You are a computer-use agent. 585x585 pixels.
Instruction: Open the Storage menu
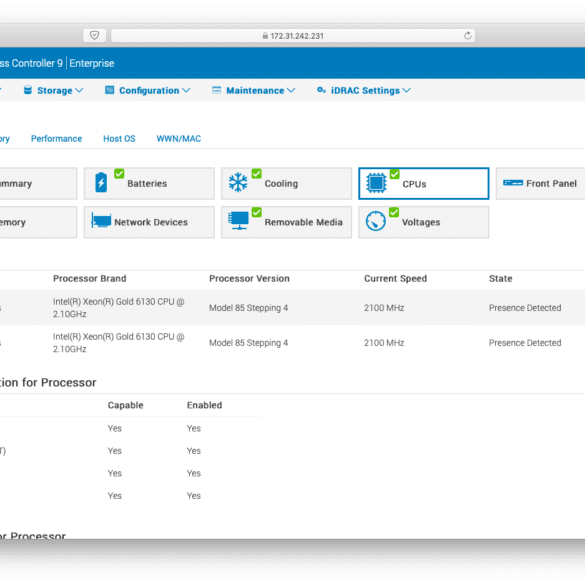[x=53, y=90]
